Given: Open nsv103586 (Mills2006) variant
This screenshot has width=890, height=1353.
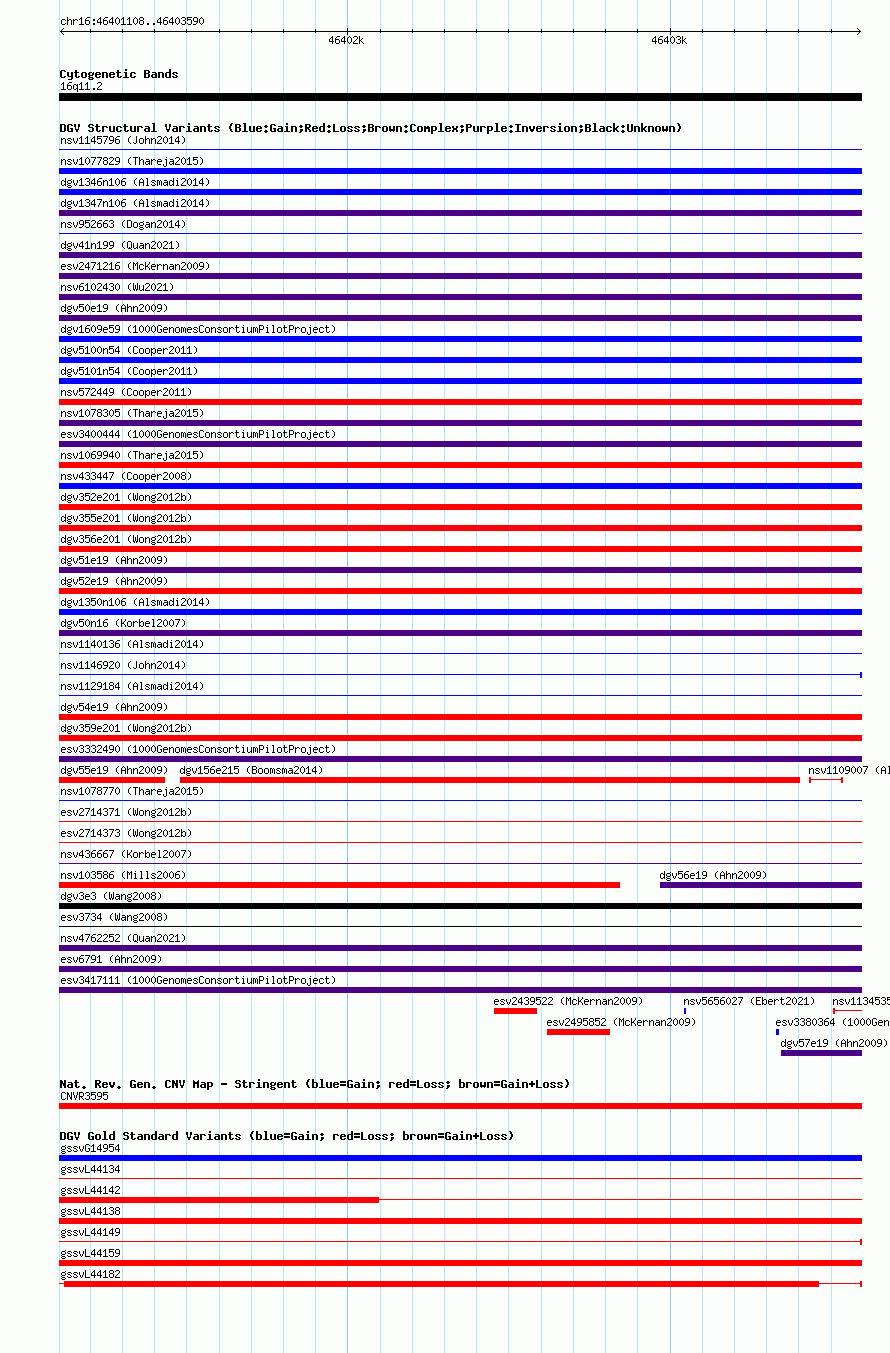Looking at the screenshot, I should (x=123, y=875).
